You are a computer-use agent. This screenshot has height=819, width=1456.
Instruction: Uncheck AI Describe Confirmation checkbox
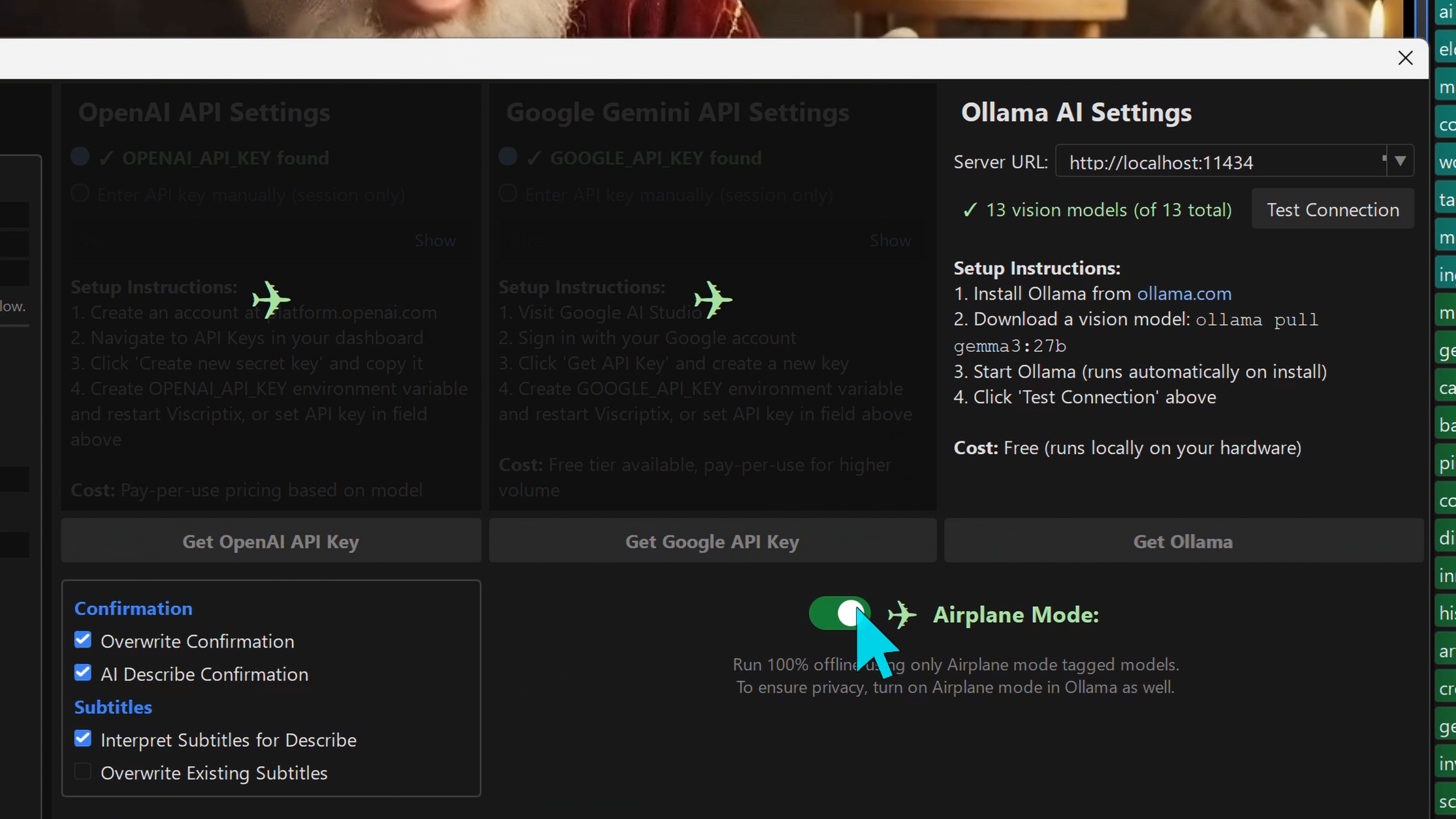click(x=83, y=673)
